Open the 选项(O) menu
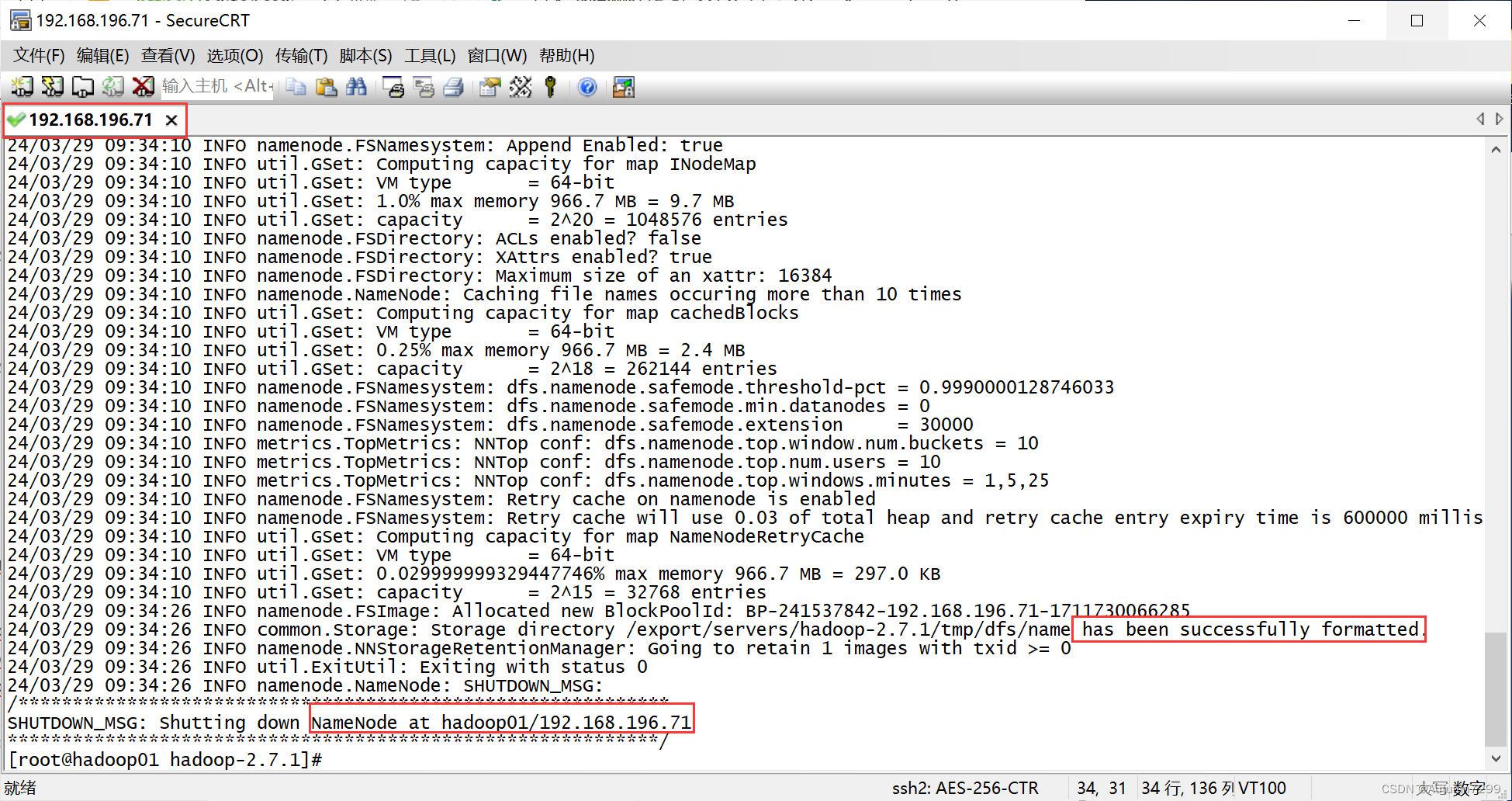Screen dimensions: 1512x801 point(235,56)
